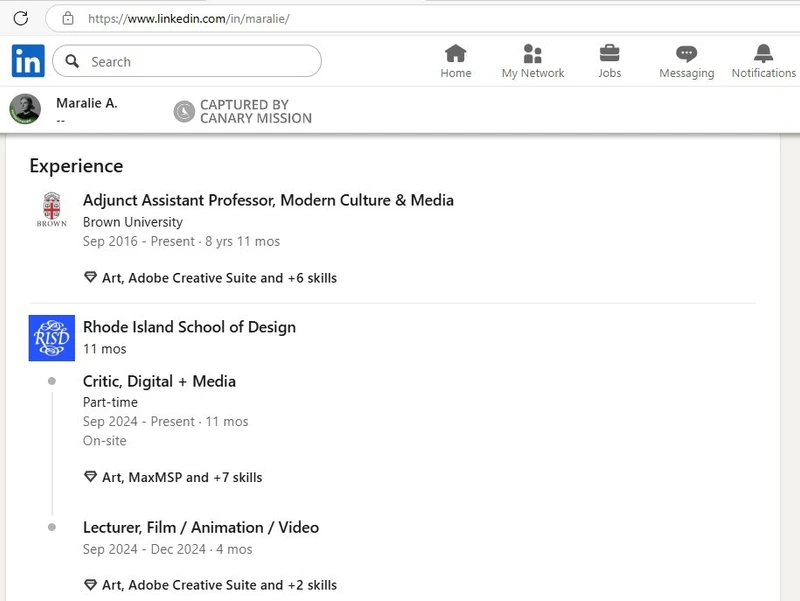Click Jobs label in navigation
Viewport: 800px width, 601px height.
point(609,73)
